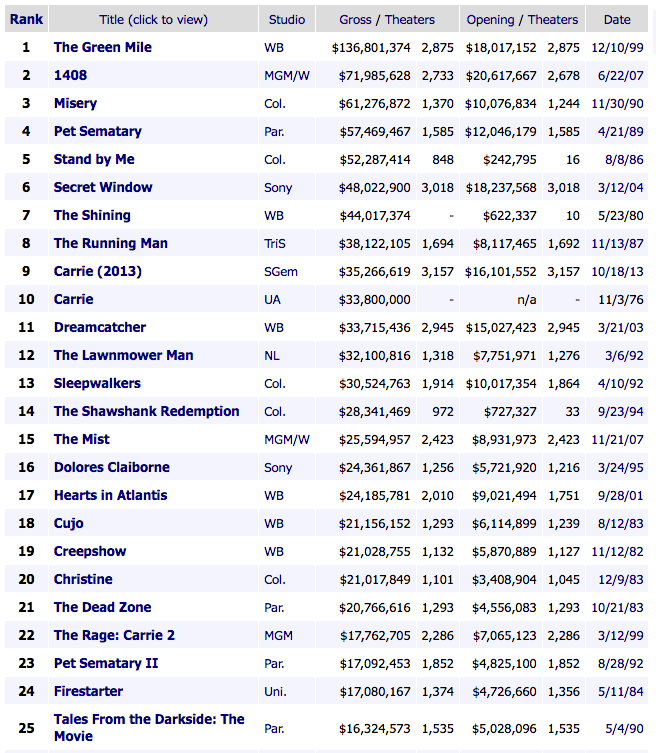Select the Pet Sematary link
The height and width of the screenshot is (753, 656).
tap(97, 131)
